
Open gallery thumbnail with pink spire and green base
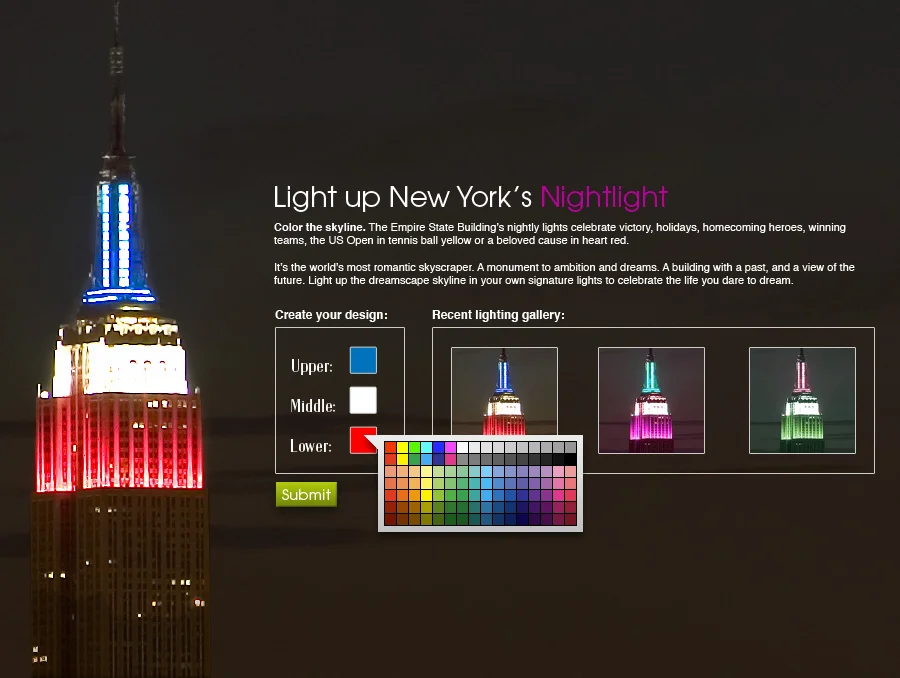pos(802,400)
